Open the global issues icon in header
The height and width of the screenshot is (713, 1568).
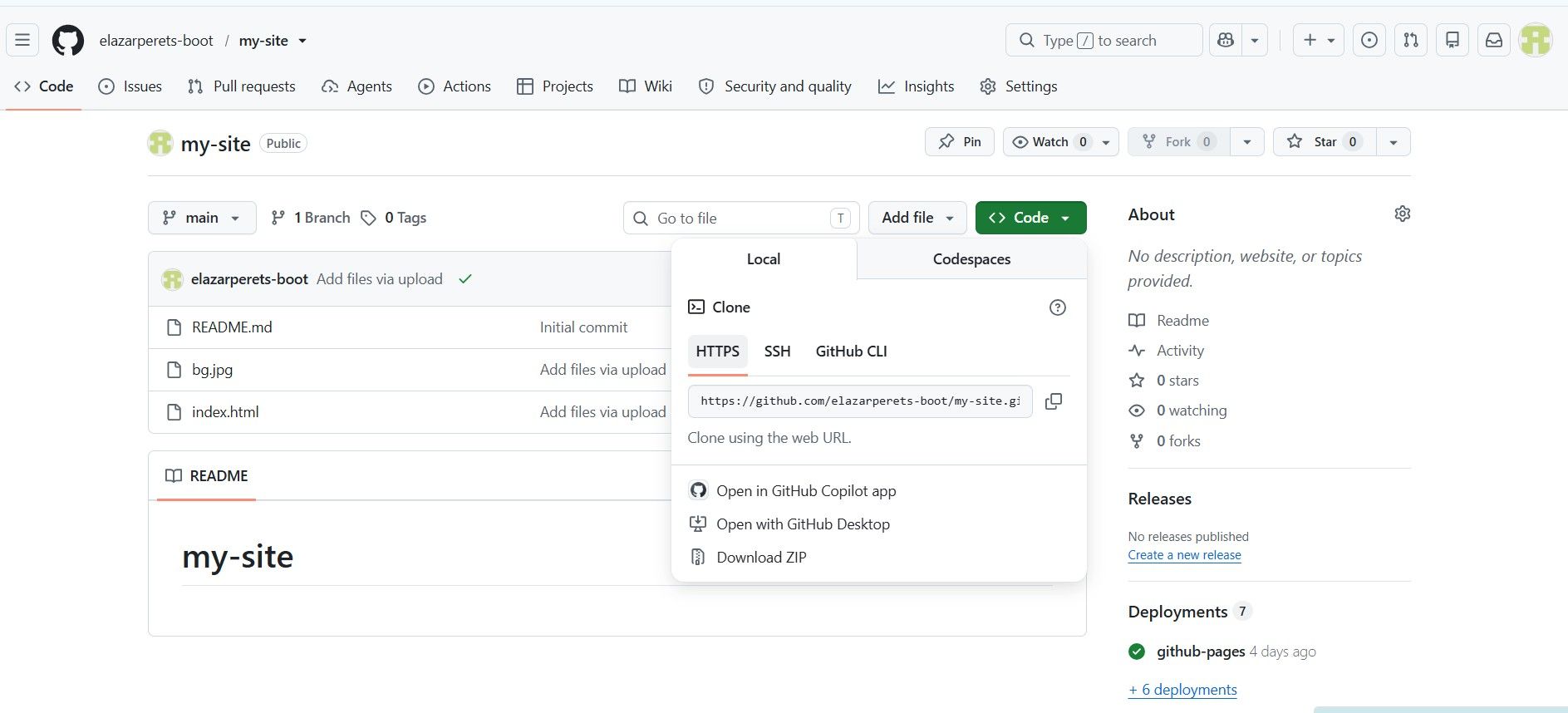[x=1369, y=40]
